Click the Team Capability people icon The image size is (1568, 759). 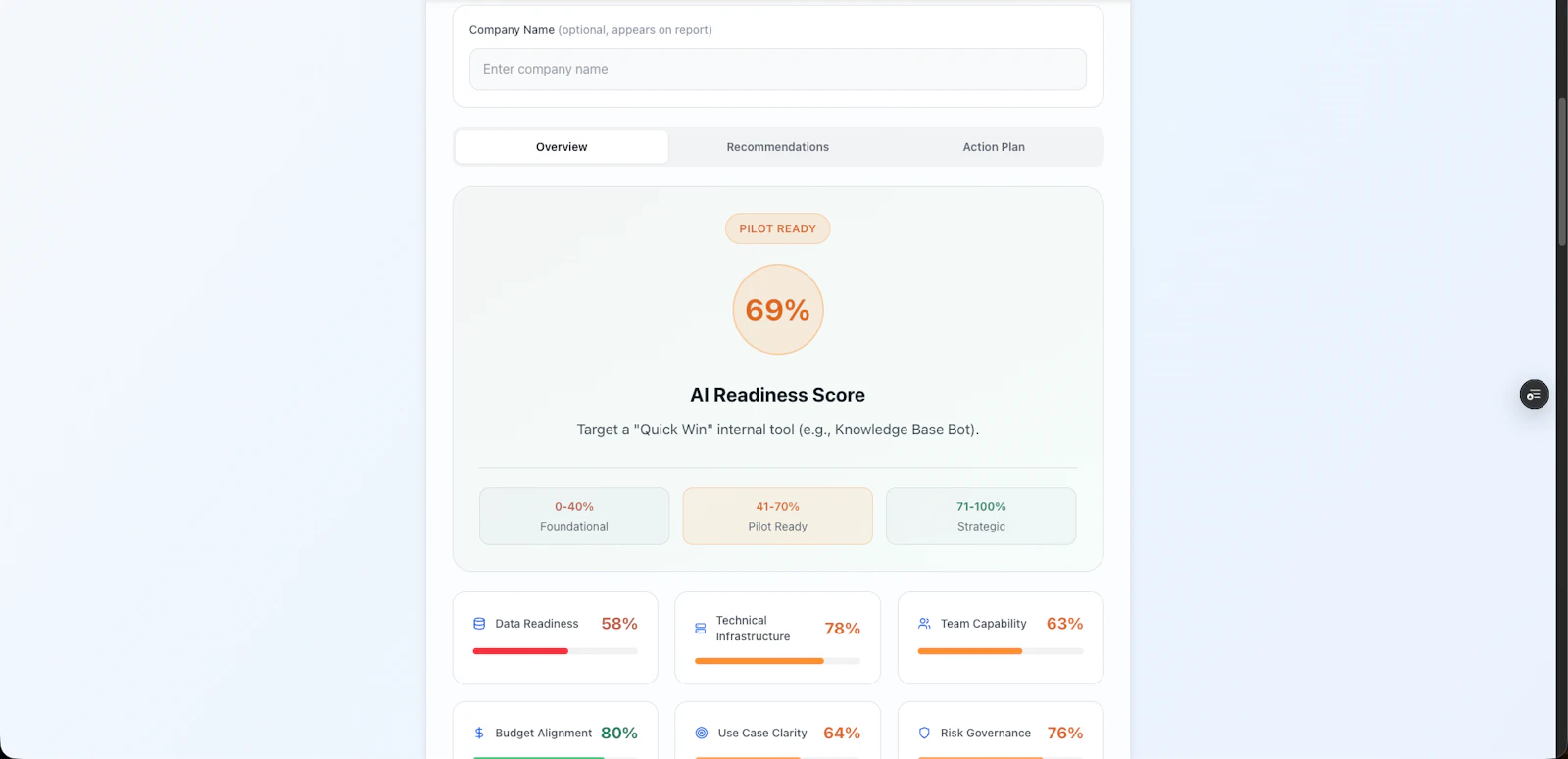pyautogui.click(x=924, y=624)
